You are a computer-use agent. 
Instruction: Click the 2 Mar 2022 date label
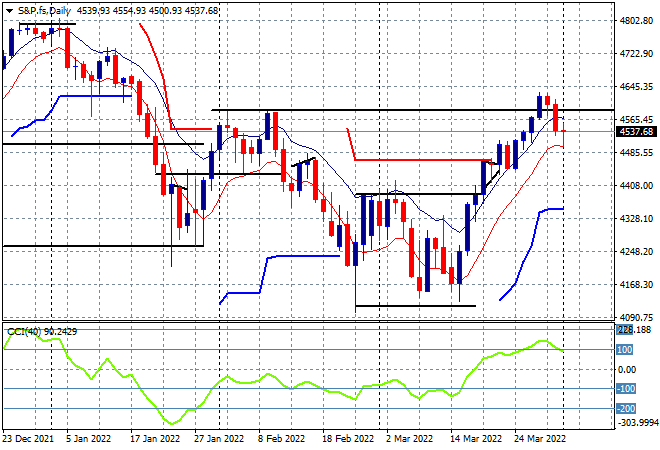point(410,439)
